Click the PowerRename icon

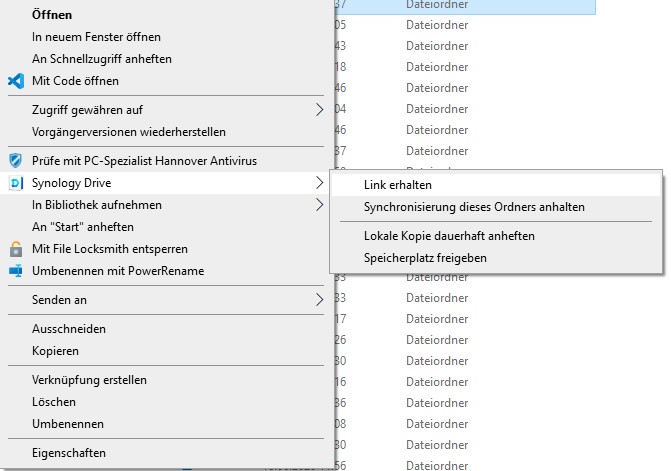click(x=15, y=271)
